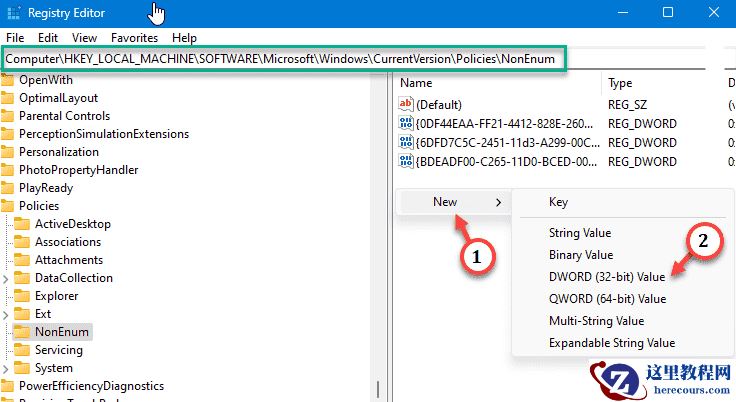Click the DWORD icon of {BDEADF00-C265 value
The width and height of the screenshot is (736, 402).
406,161
